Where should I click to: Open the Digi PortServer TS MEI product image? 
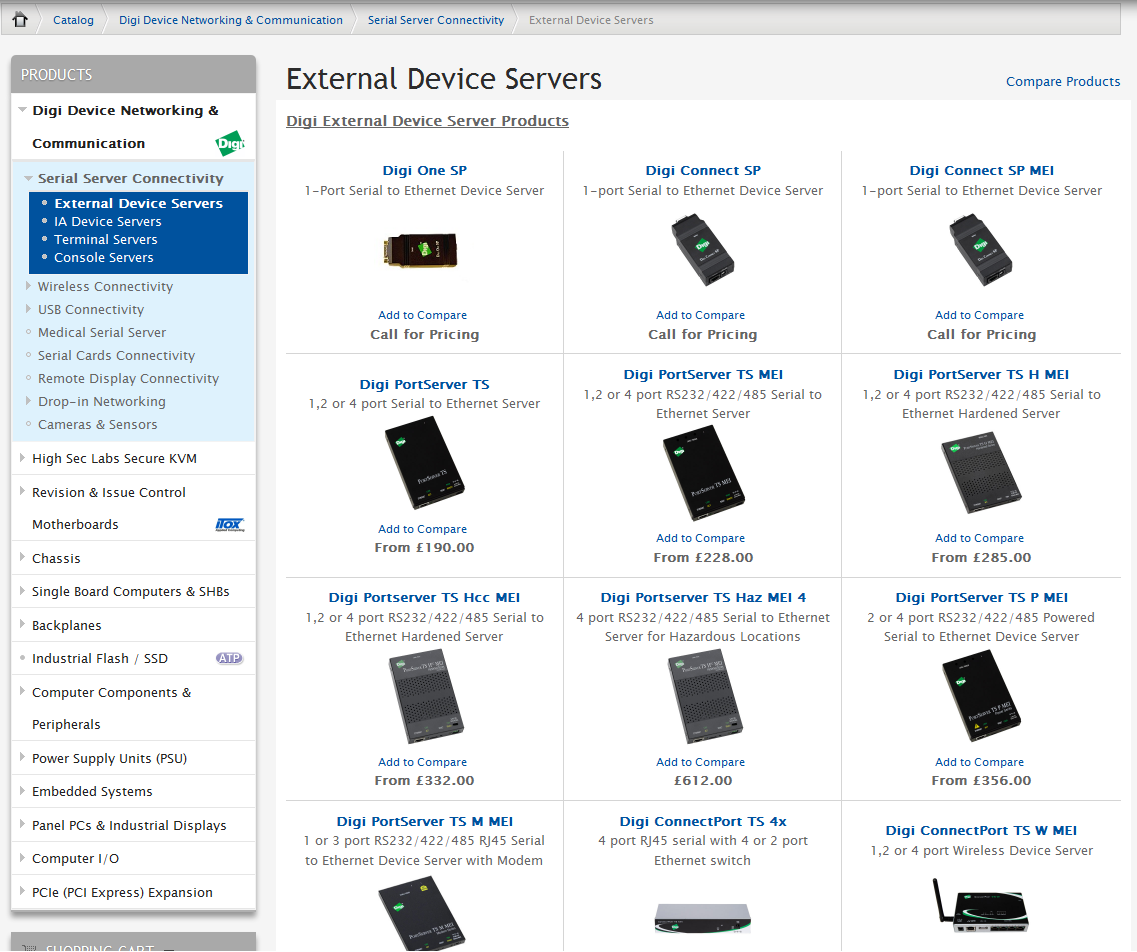[x=703, y=473]
